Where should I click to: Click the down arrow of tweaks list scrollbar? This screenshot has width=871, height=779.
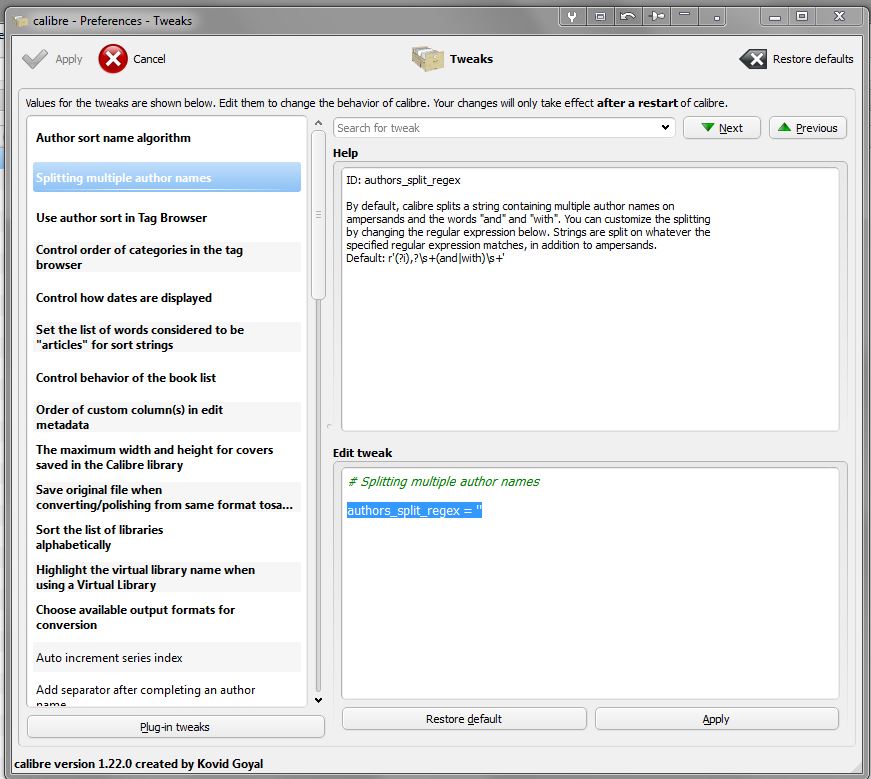click(x=318, y=700)
